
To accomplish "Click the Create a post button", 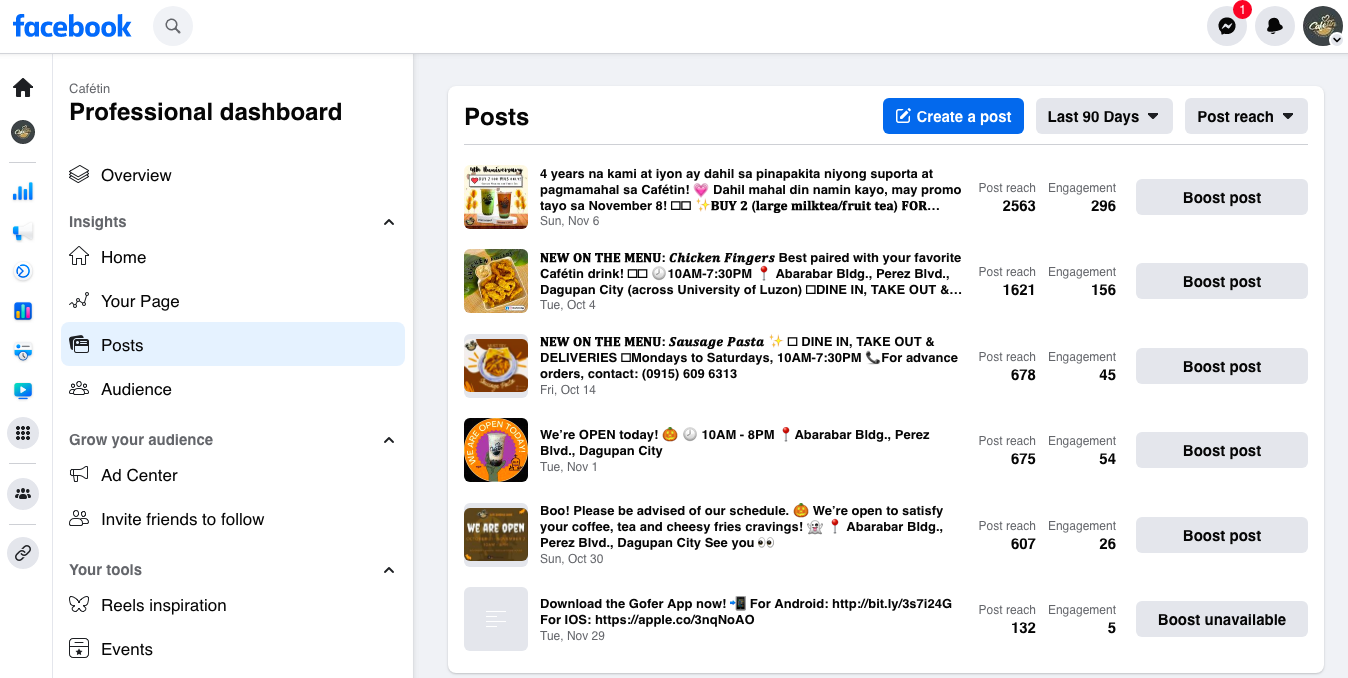I will pyautogui.click(x=954, y=116).
